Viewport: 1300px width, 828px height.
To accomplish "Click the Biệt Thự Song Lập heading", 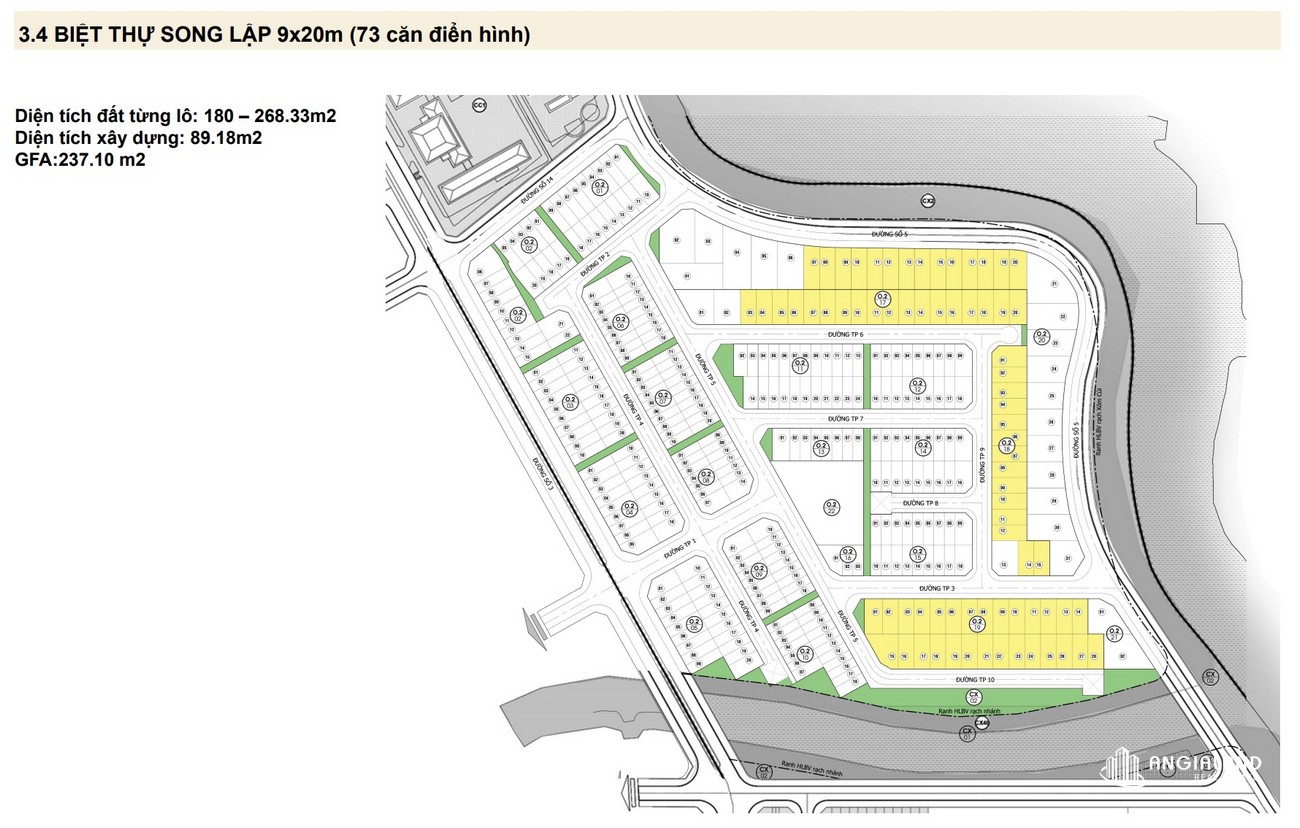I will [273, 36].
